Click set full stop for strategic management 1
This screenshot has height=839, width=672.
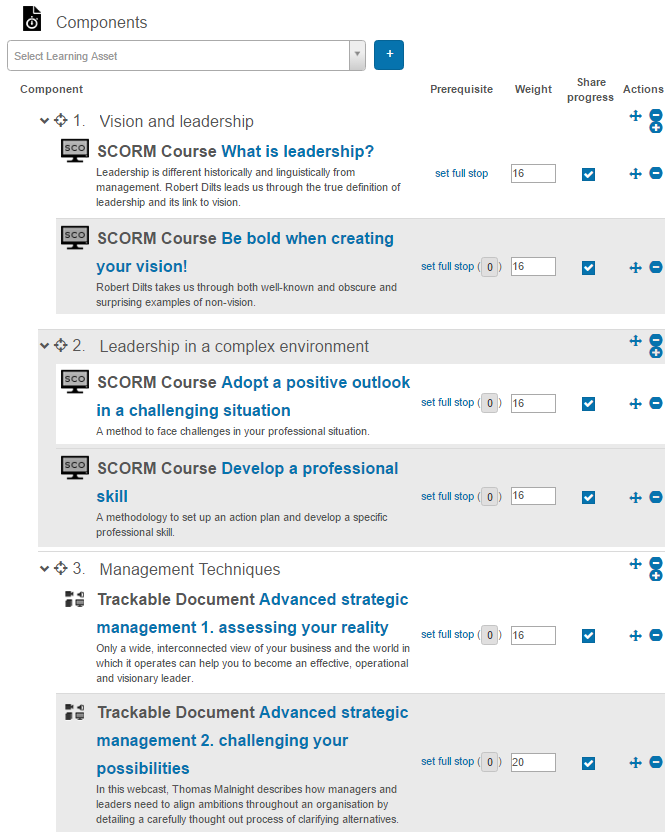click(x=447, y=635)
